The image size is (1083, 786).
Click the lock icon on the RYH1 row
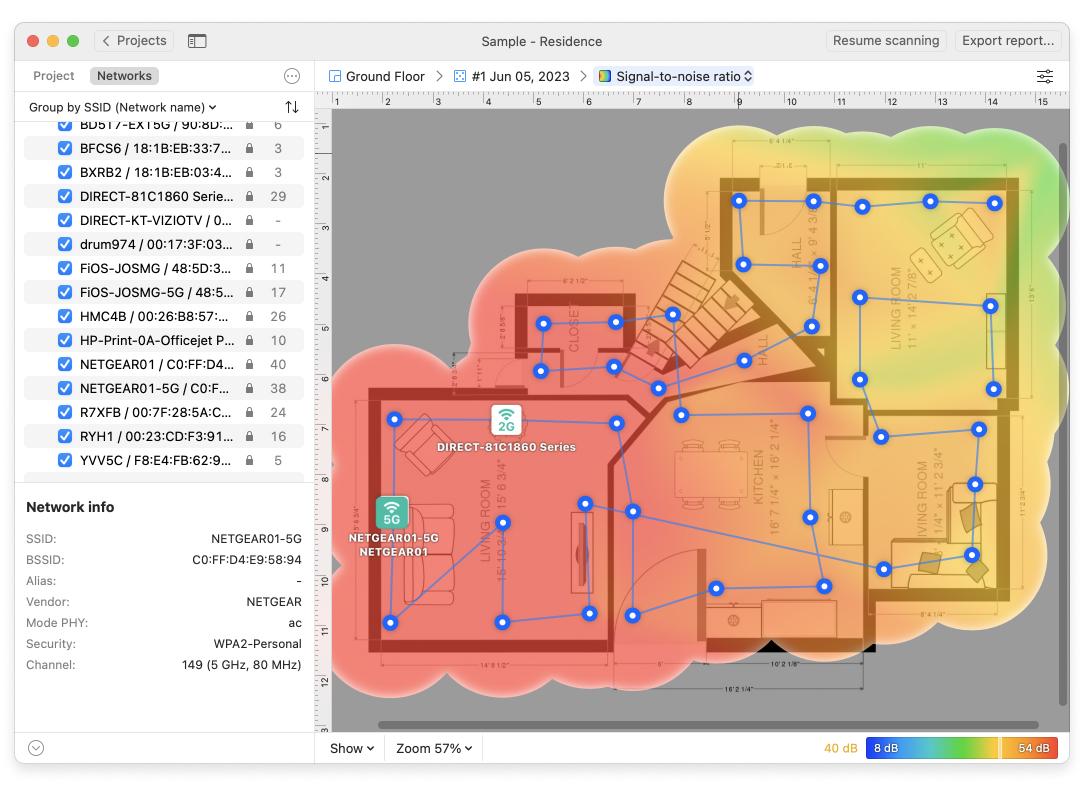click(x=249, y=437)
